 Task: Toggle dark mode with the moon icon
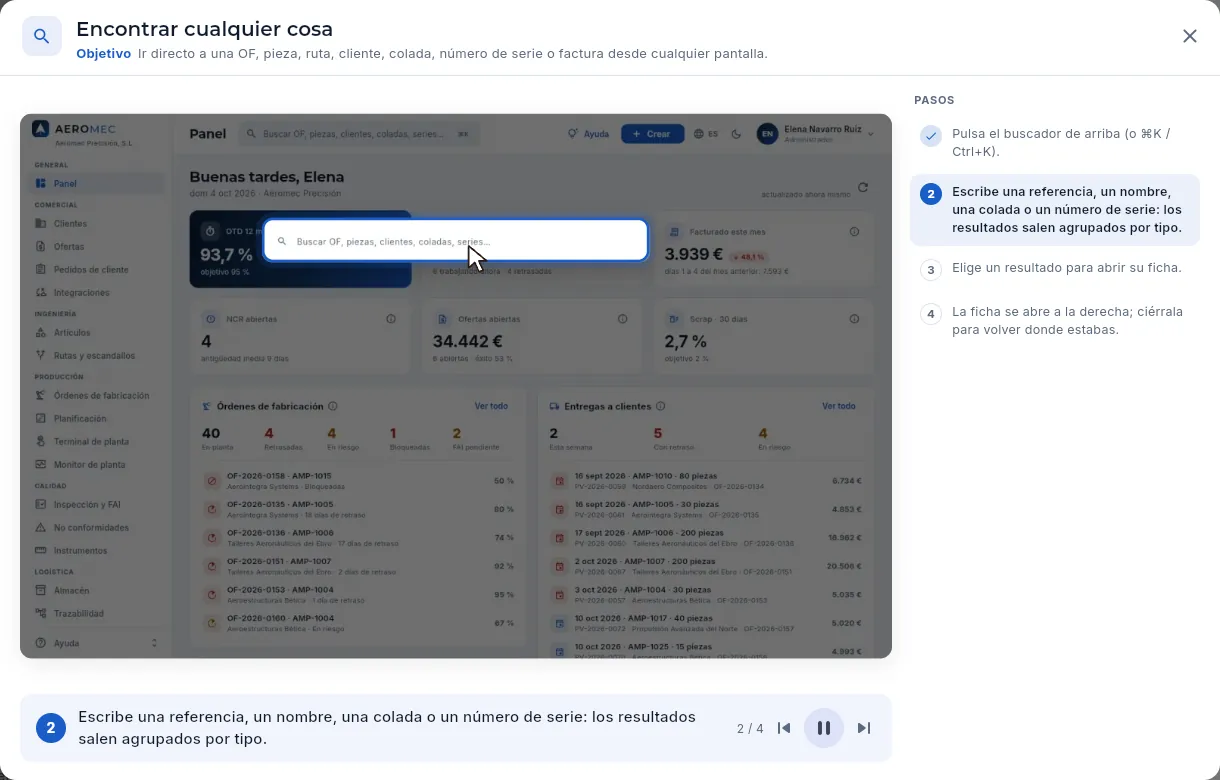[x=737, y=134]
